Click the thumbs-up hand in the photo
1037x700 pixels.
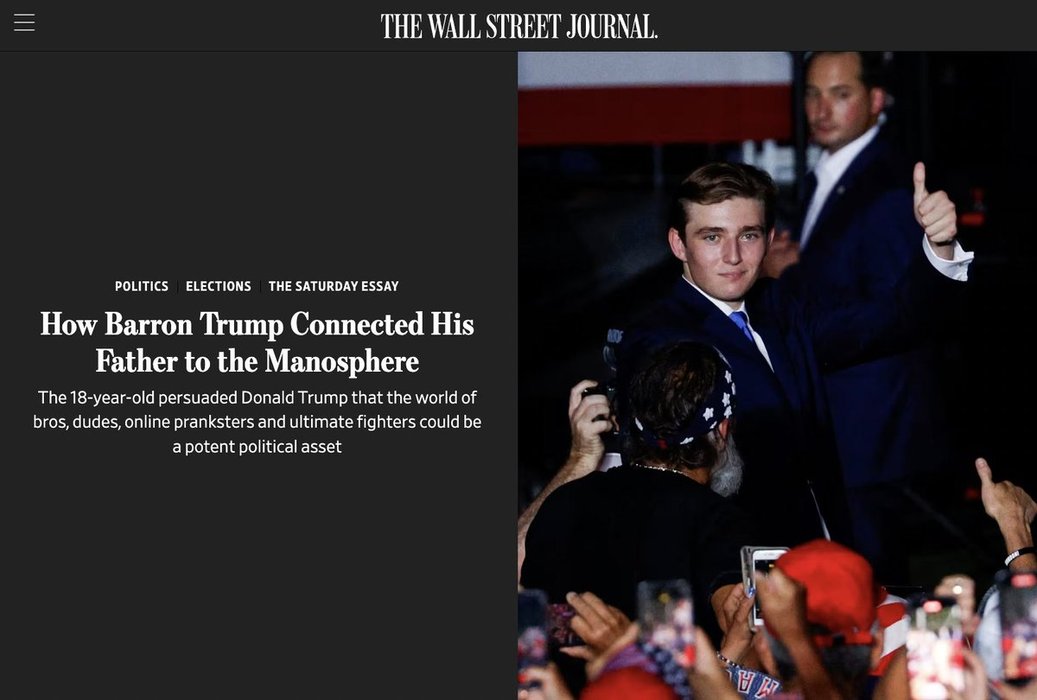[934, 208]
